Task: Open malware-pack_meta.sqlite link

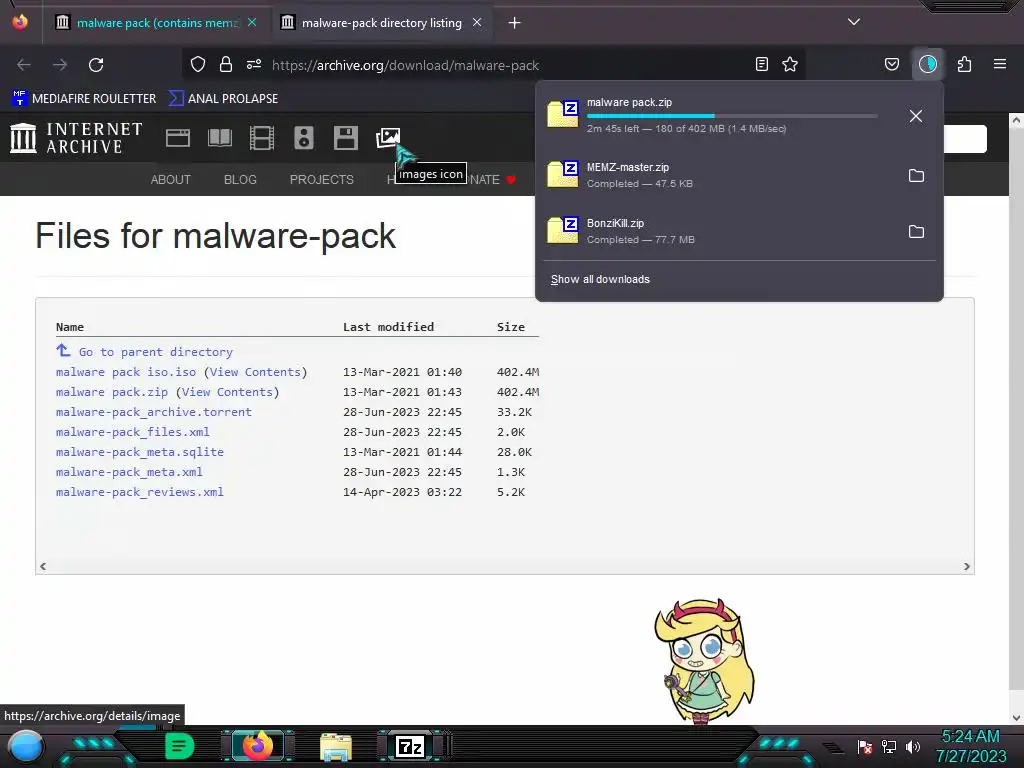Action: (140, 452)
